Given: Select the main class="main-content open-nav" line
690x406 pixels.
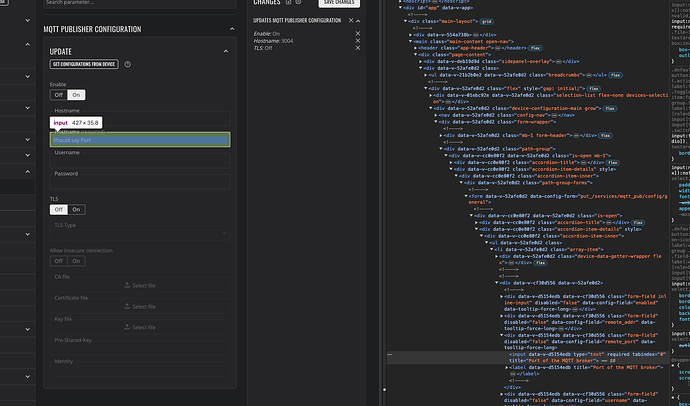Looking at the screenshot, I should pyautogui.click(x=463, y=41).
